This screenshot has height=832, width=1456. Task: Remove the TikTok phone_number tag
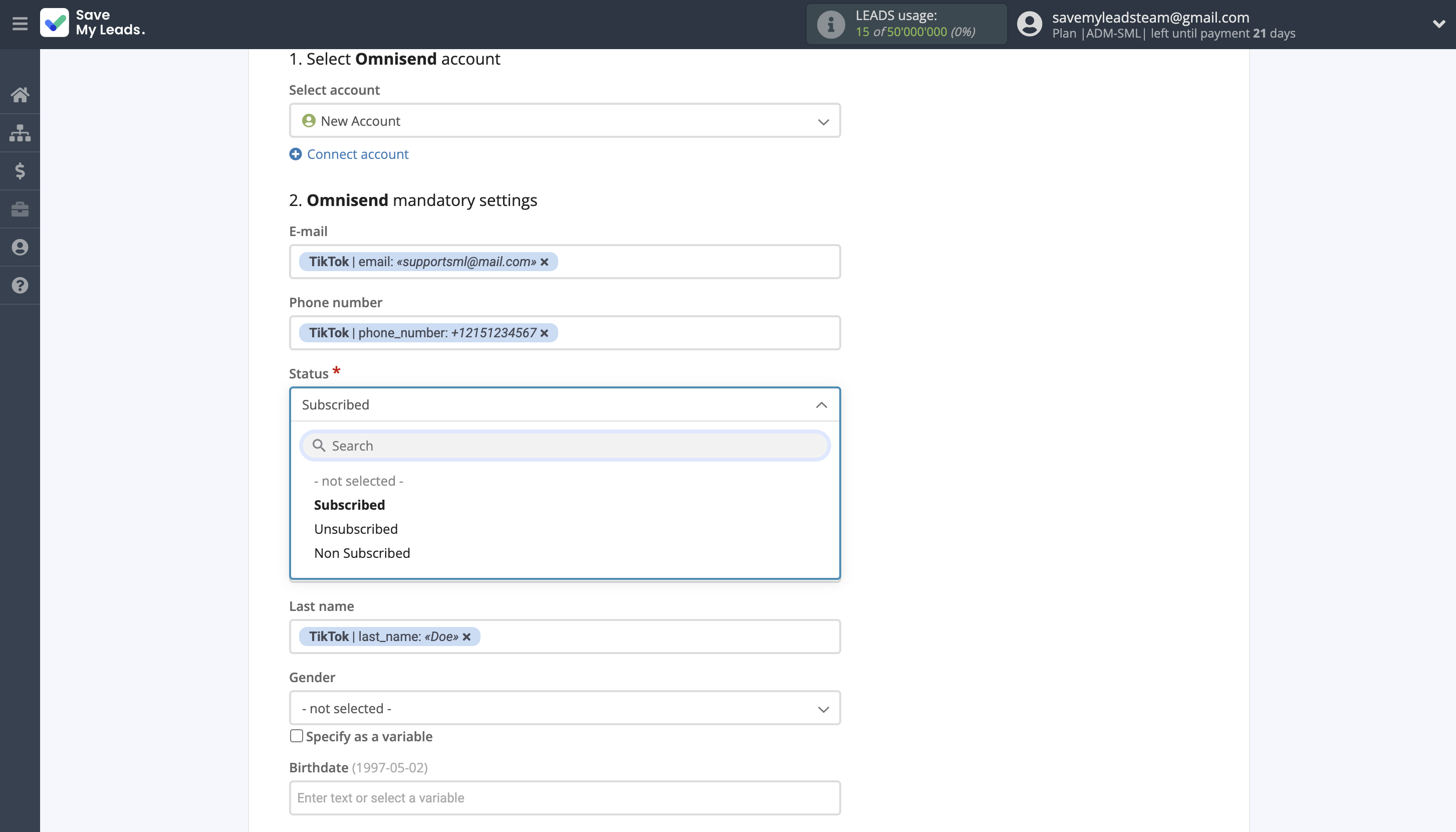[544, 333]
